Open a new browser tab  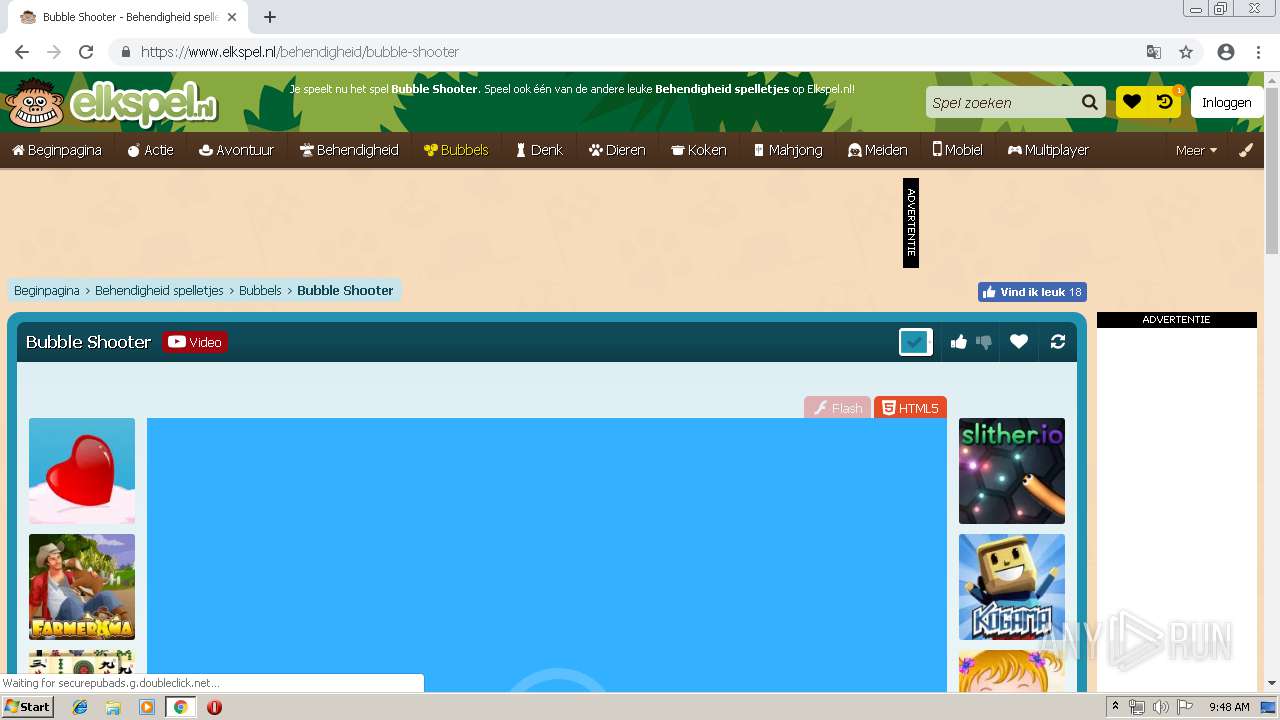click(270, 17)
